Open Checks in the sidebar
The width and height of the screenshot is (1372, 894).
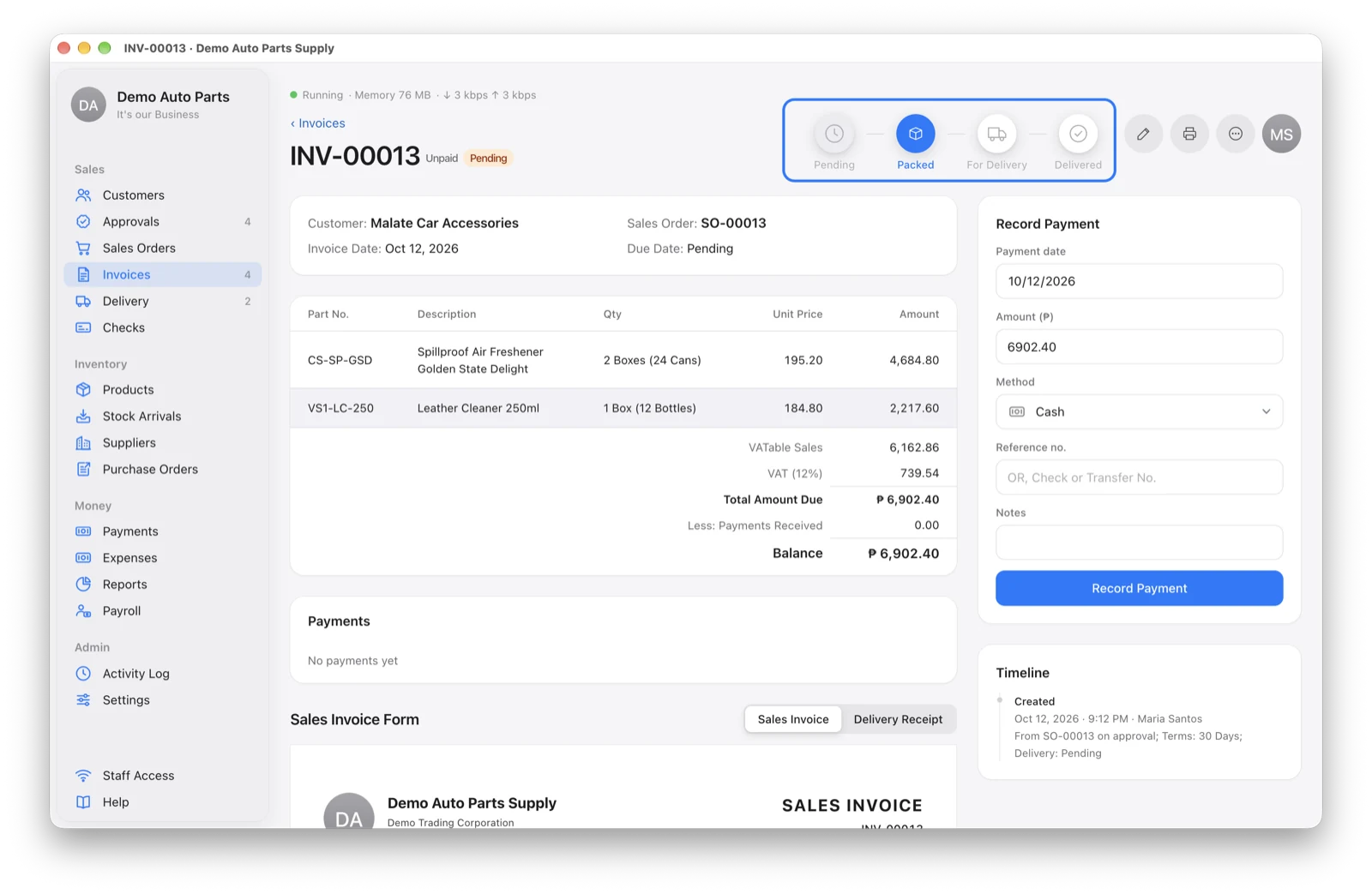pyautogui.click(x=163, y=328)
